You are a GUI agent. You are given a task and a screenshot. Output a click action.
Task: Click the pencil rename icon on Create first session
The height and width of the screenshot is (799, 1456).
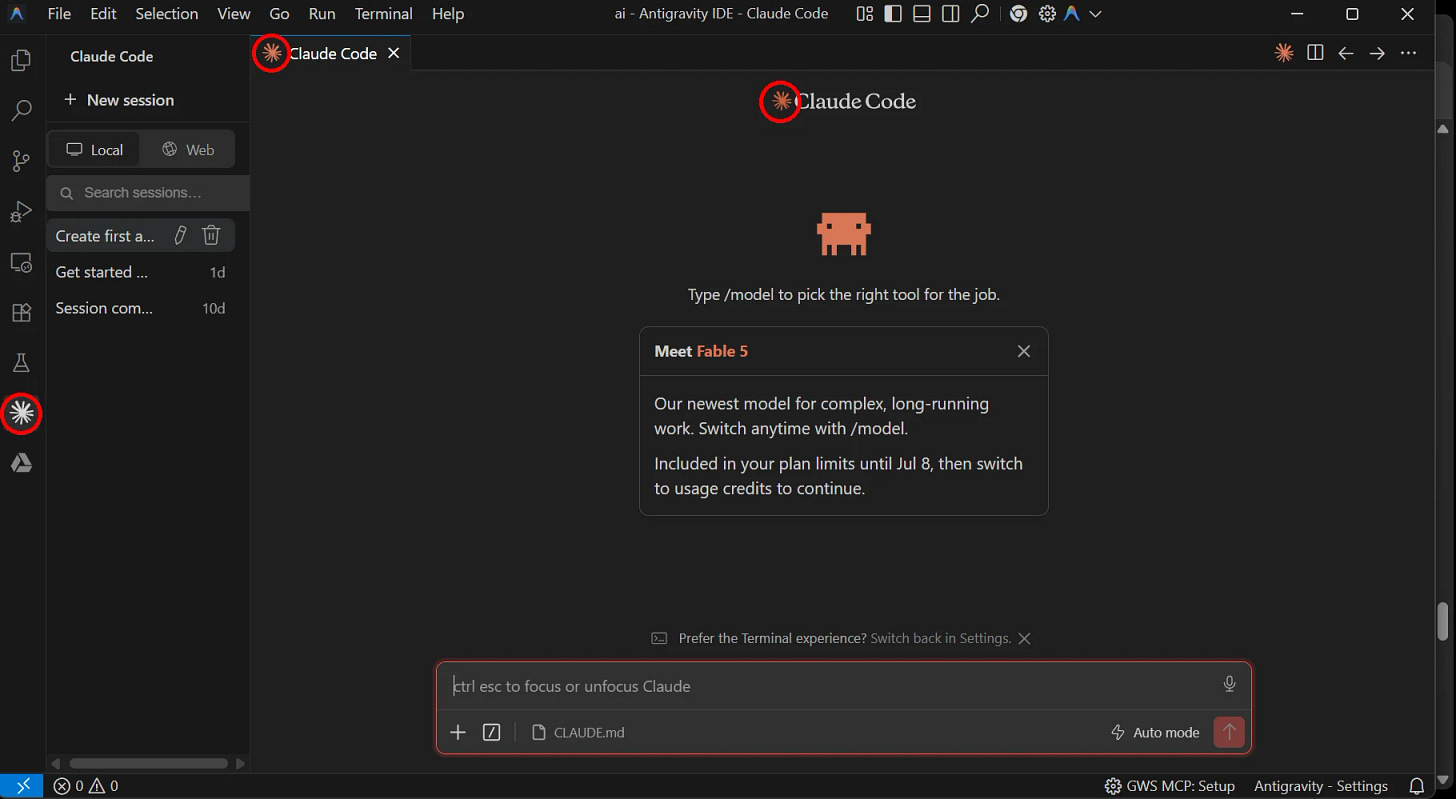coord(180,235)
